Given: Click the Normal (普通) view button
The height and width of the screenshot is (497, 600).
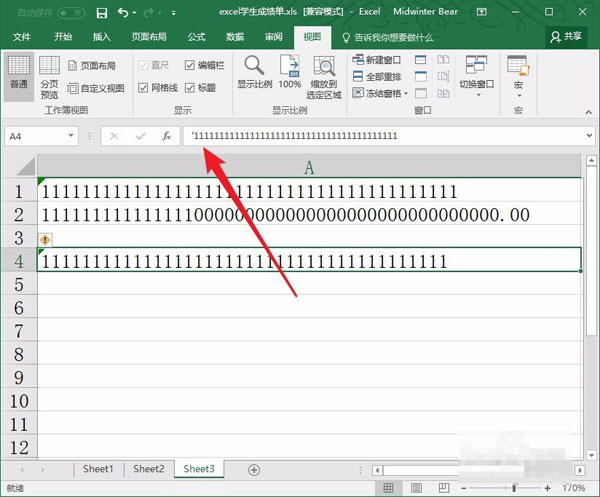Looking at the screenshot, I should click(x=19, y=74).
